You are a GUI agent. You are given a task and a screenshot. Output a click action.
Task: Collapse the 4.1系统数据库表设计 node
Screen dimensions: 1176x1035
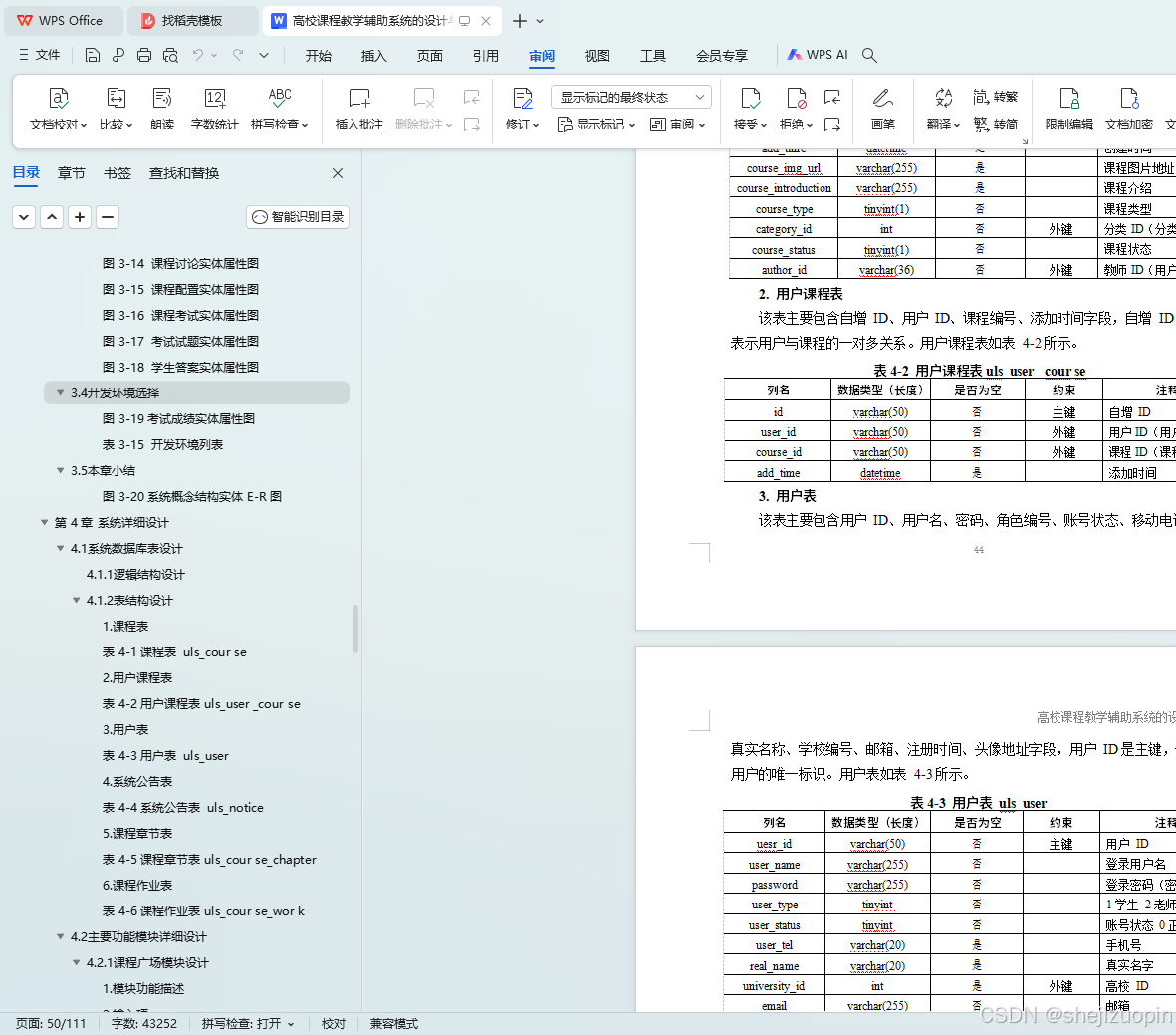point(60,549)
